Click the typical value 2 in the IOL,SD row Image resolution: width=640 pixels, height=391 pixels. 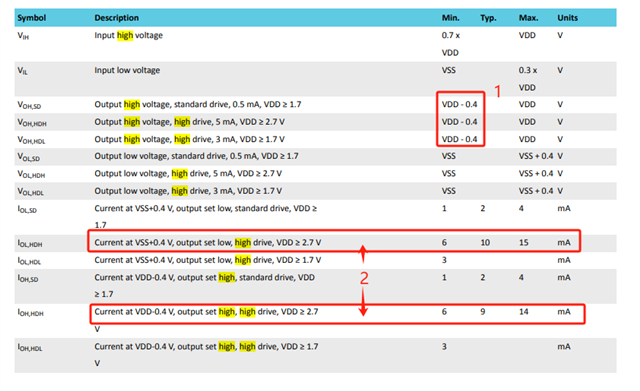coord(483,209)
